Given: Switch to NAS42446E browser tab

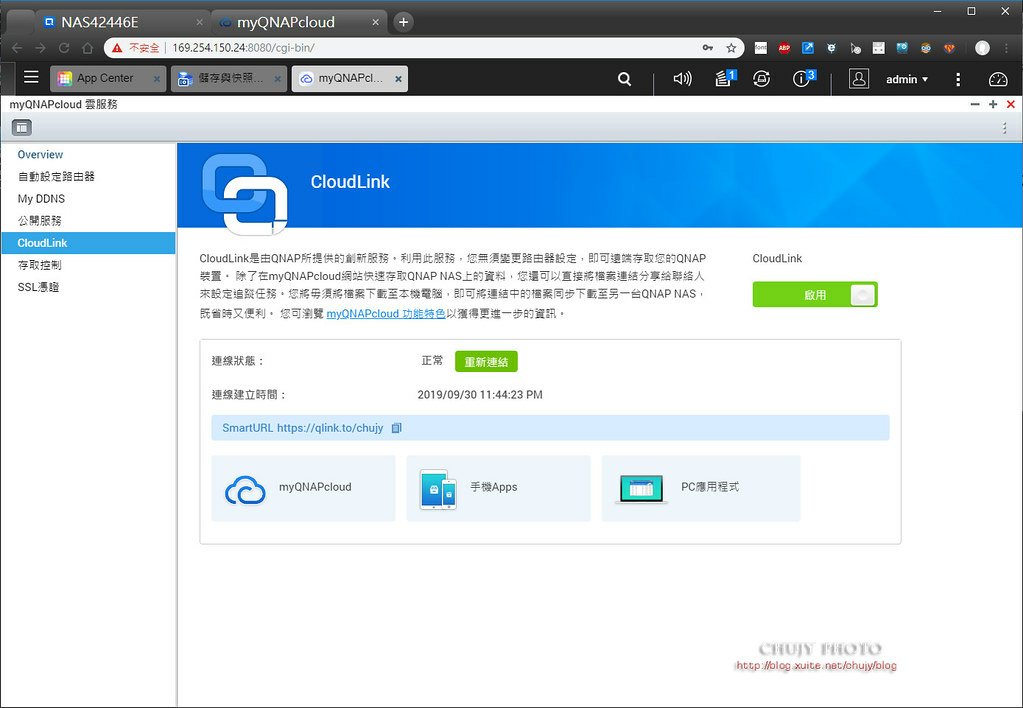Looking at the screenshot, I should pyautogui.click(x=123, y=22).
